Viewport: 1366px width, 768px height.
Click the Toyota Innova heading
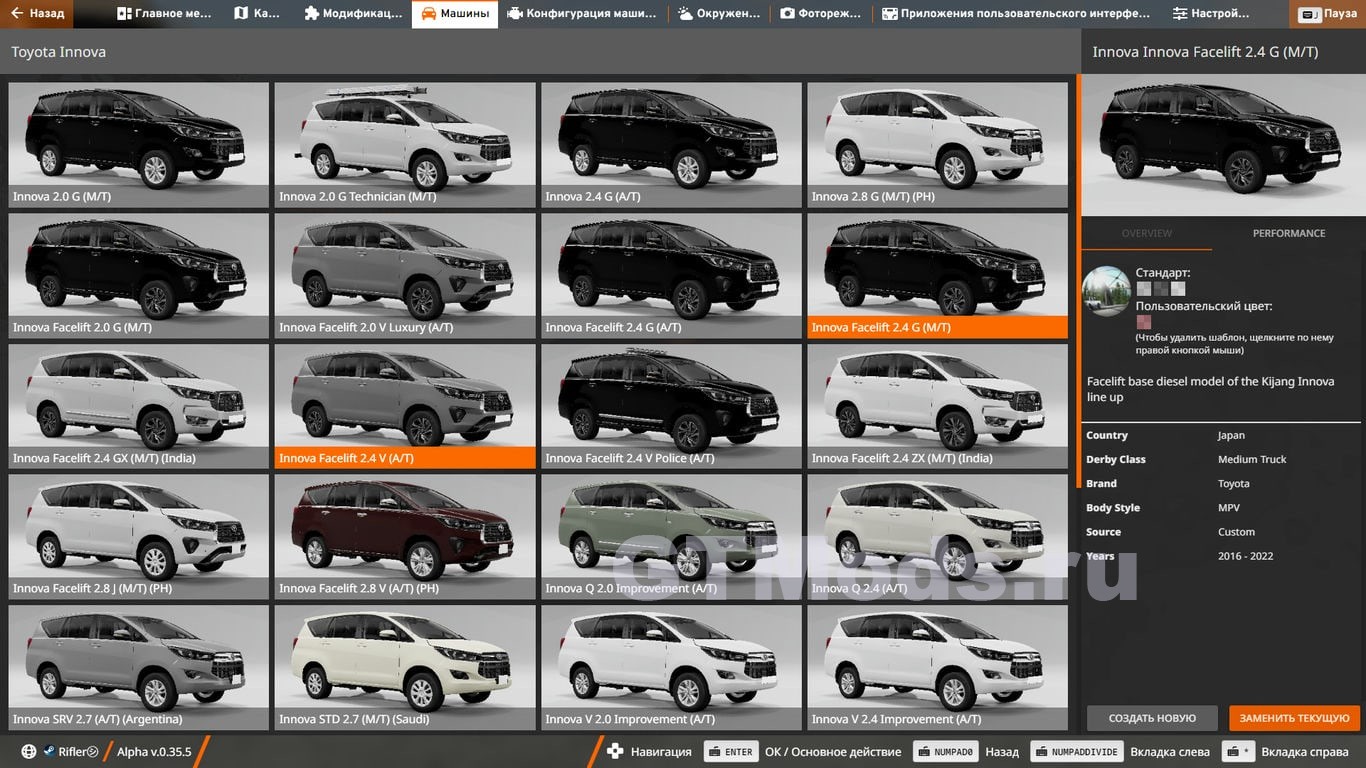(x=58, y=52)
